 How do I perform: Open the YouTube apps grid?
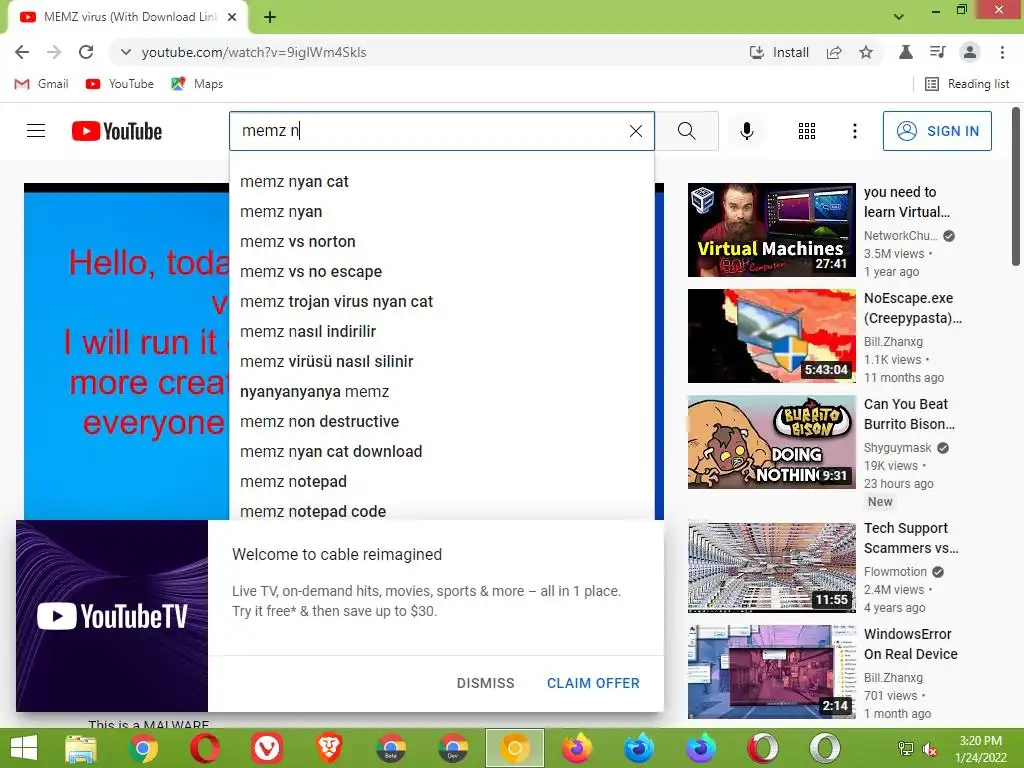tap(807, 131)
